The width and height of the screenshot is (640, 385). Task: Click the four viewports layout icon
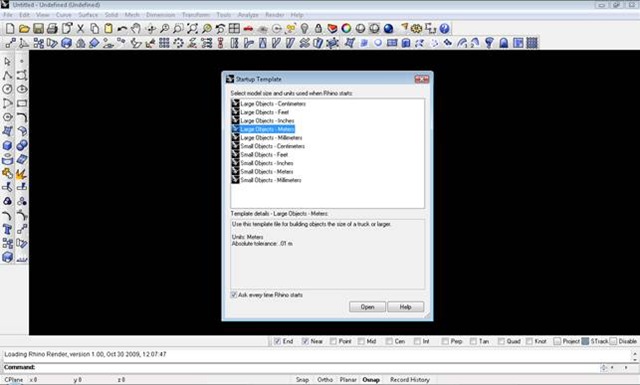[x=234, y=29]
